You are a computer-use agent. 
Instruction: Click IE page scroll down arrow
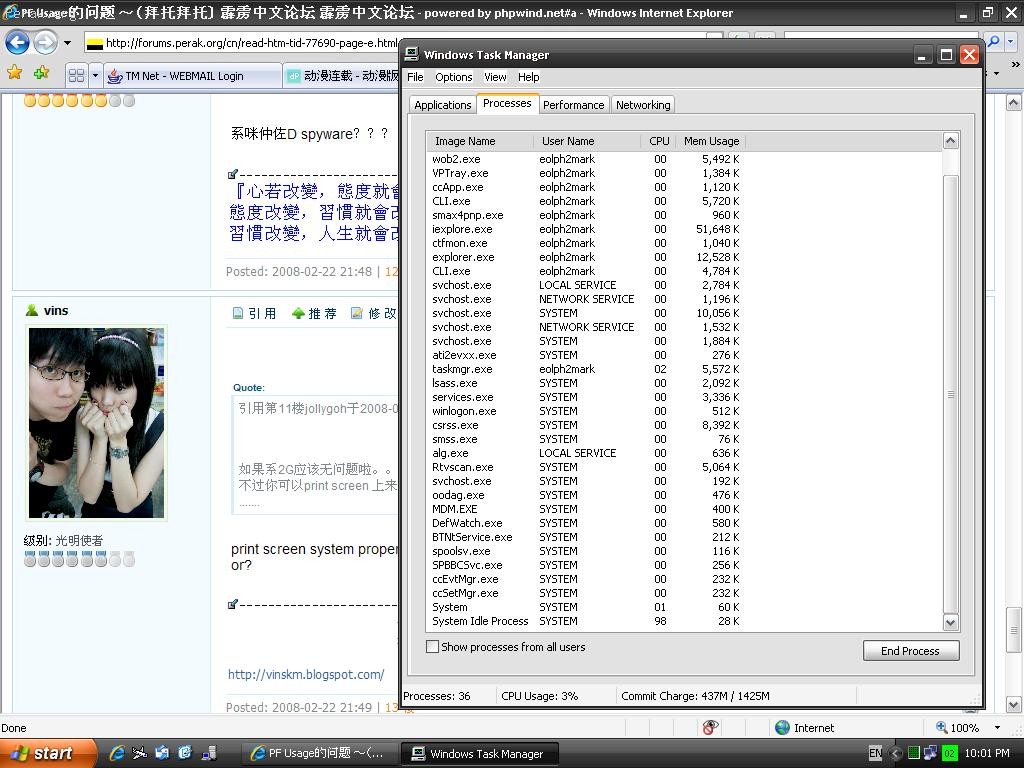pyautogui.click(x=1014, y=705)
